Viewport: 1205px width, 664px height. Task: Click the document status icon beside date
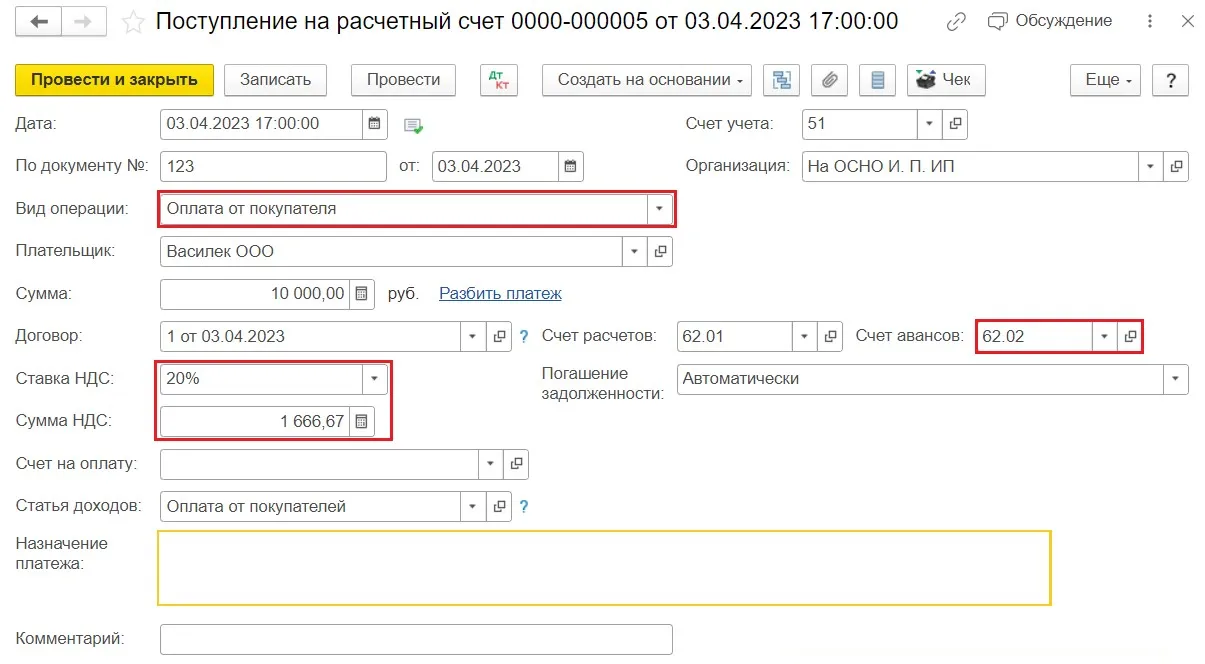coord(413,125)
